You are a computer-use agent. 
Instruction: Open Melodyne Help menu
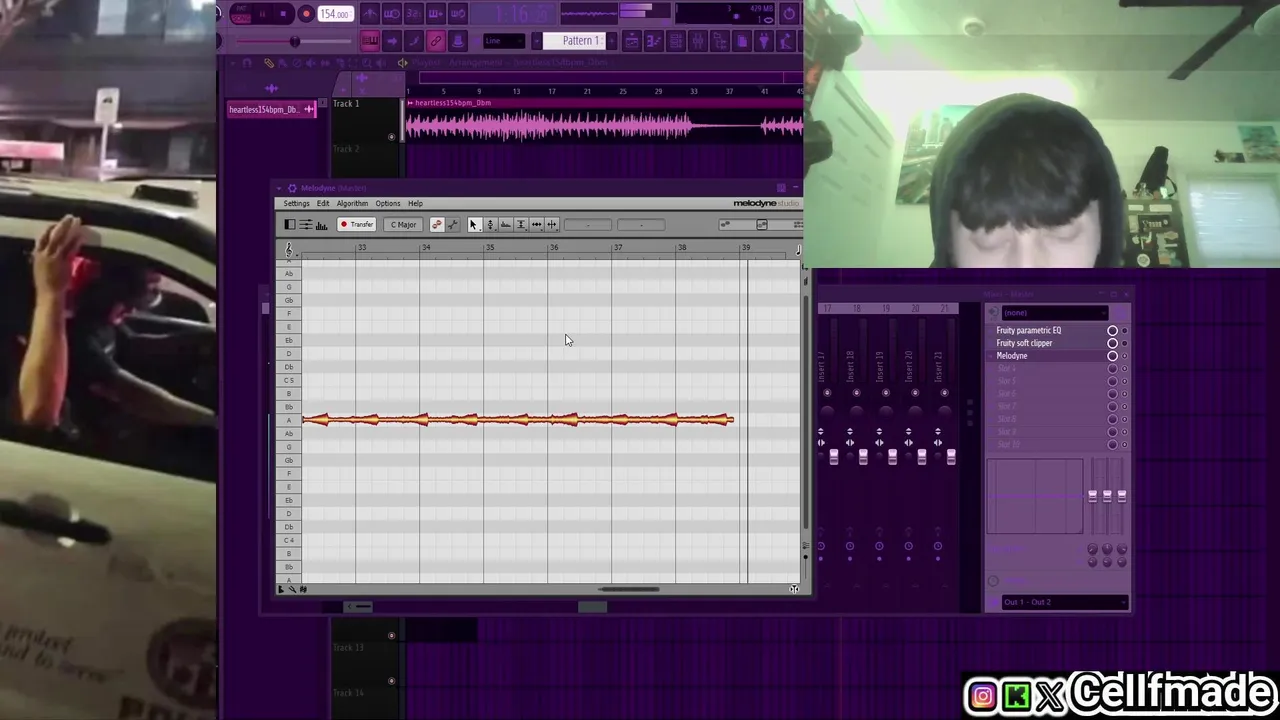(415, 204)
